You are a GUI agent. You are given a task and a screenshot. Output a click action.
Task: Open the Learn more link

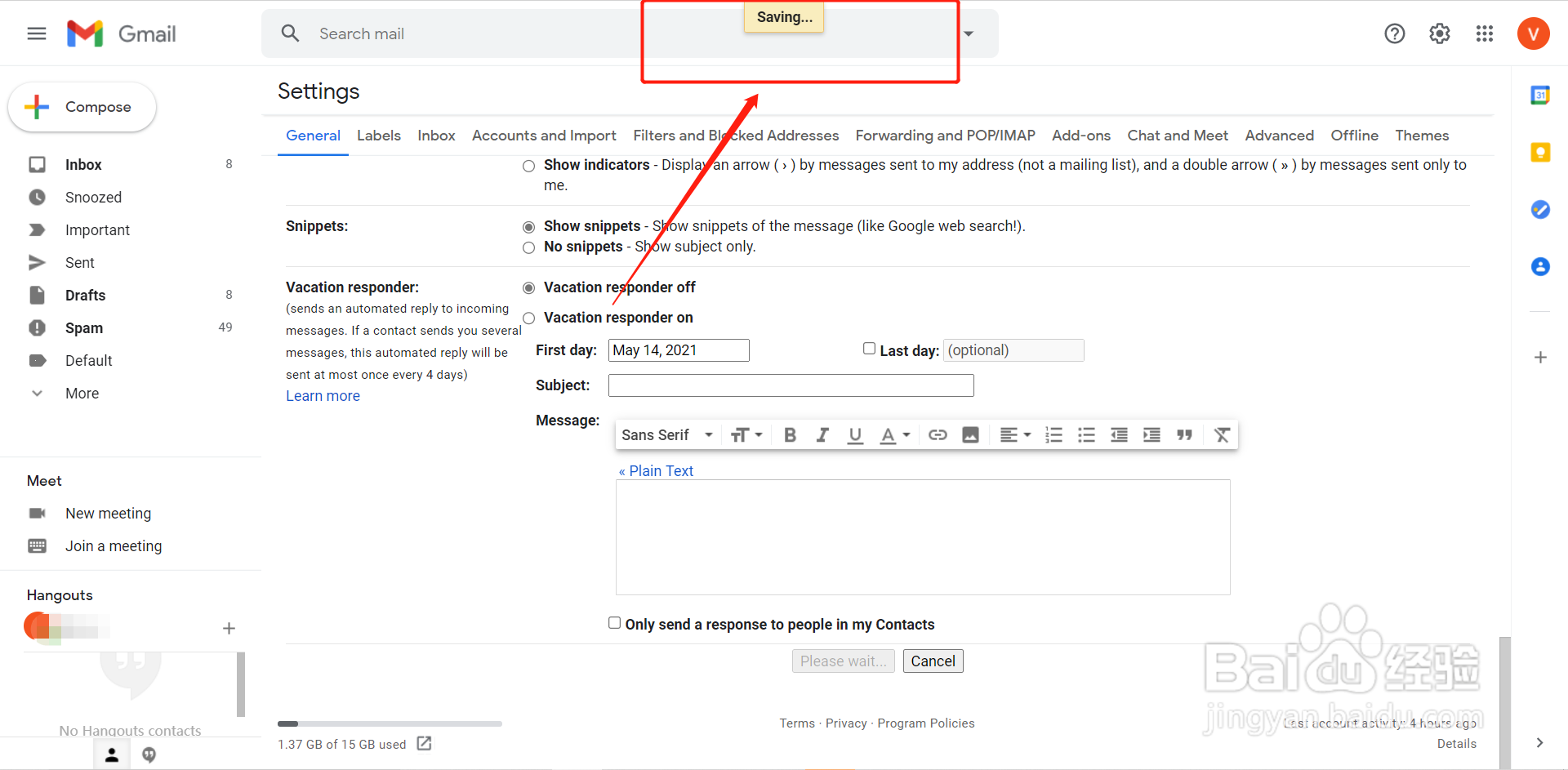[x=322, y=395]
